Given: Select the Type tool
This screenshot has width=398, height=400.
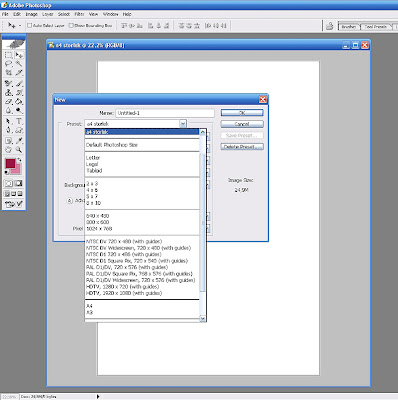Looking at the screenshot, I should pos(19,121).
